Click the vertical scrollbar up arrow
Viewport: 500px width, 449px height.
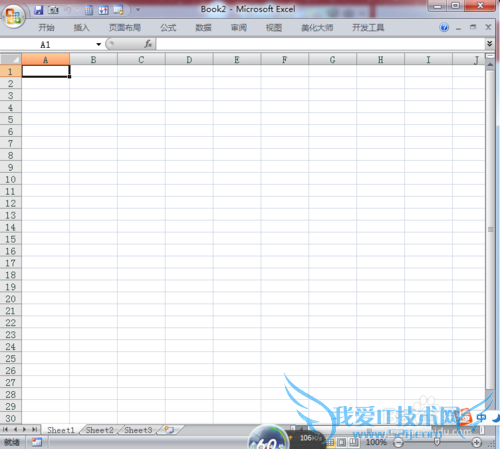point(490,65)
